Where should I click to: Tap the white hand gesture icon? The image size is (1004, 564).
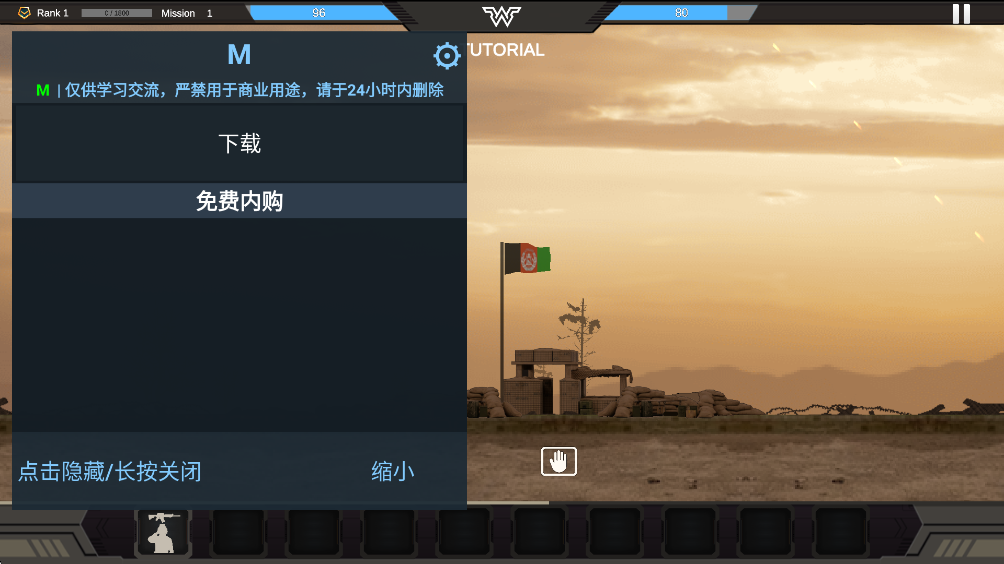click(x=558, y=461)
